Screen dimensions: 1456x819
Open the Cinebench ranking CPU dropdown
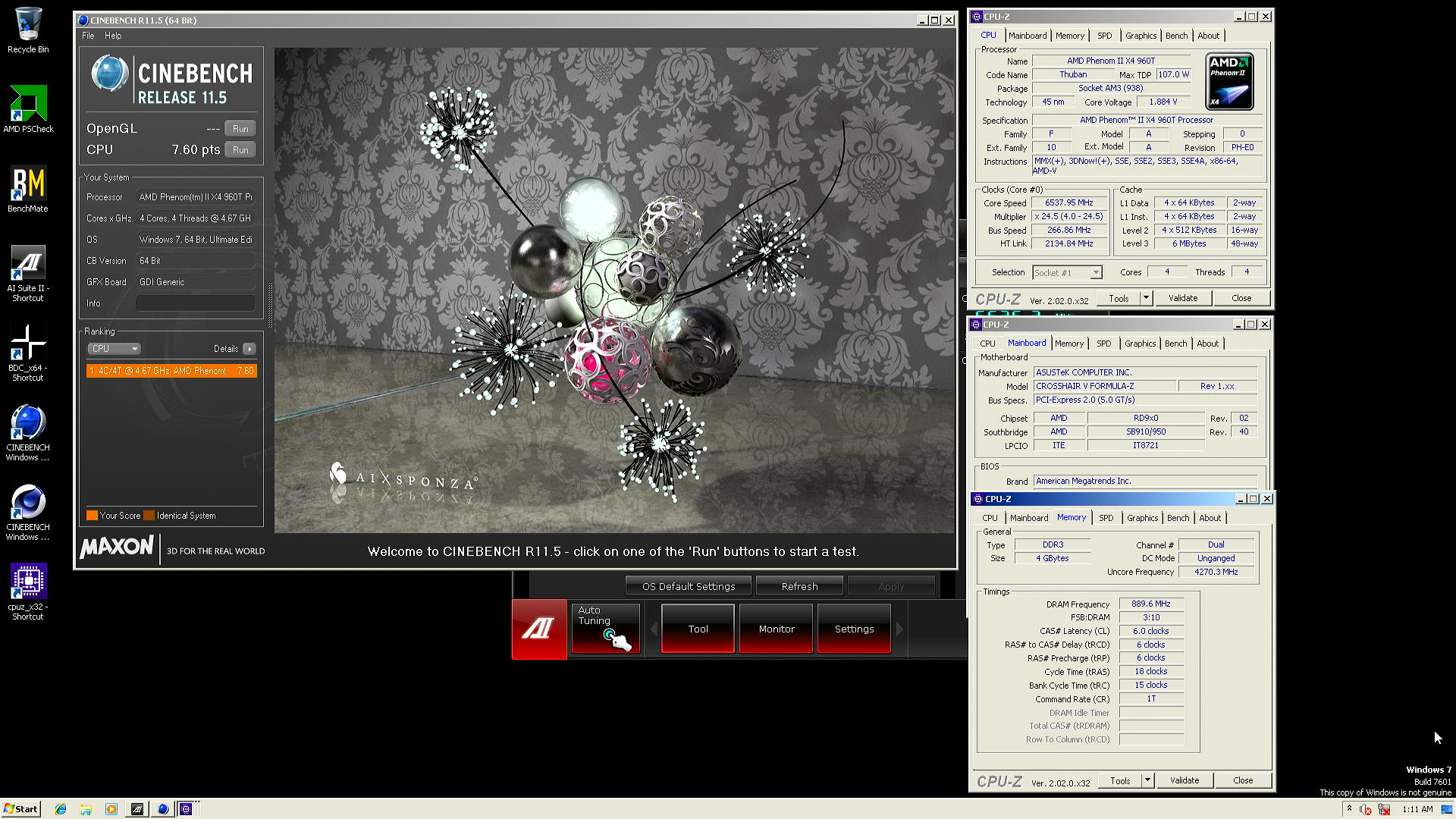tap(114, 349)
